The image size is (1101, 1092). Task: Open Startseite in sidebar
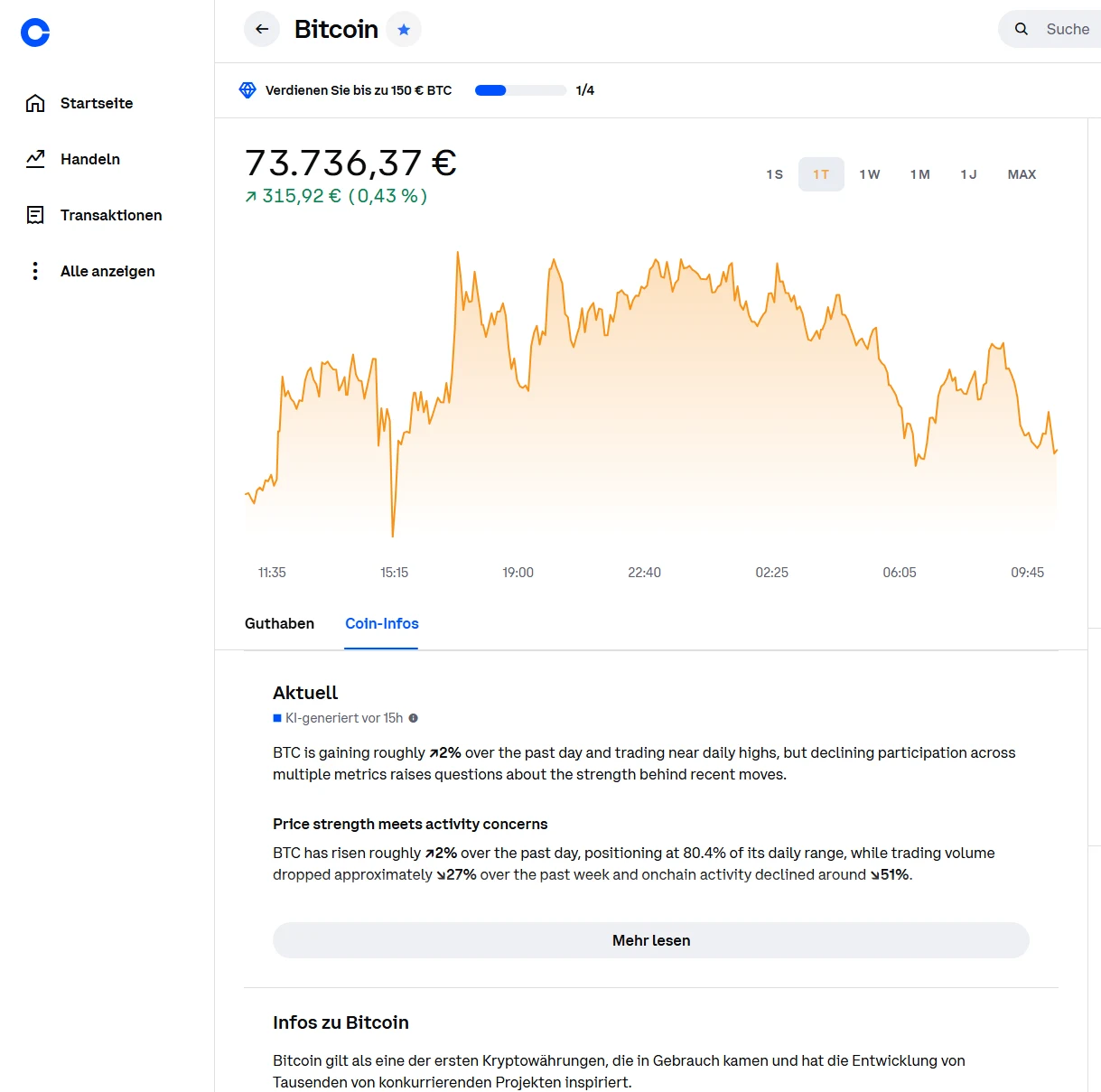[97, 103]
